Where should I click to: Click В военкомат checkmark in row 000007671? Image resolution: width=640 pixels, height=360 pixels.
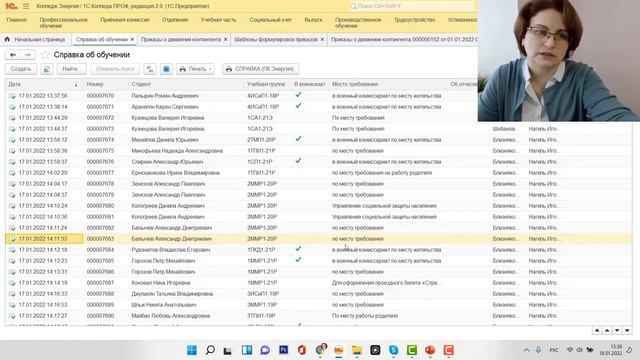pos(298,106)
